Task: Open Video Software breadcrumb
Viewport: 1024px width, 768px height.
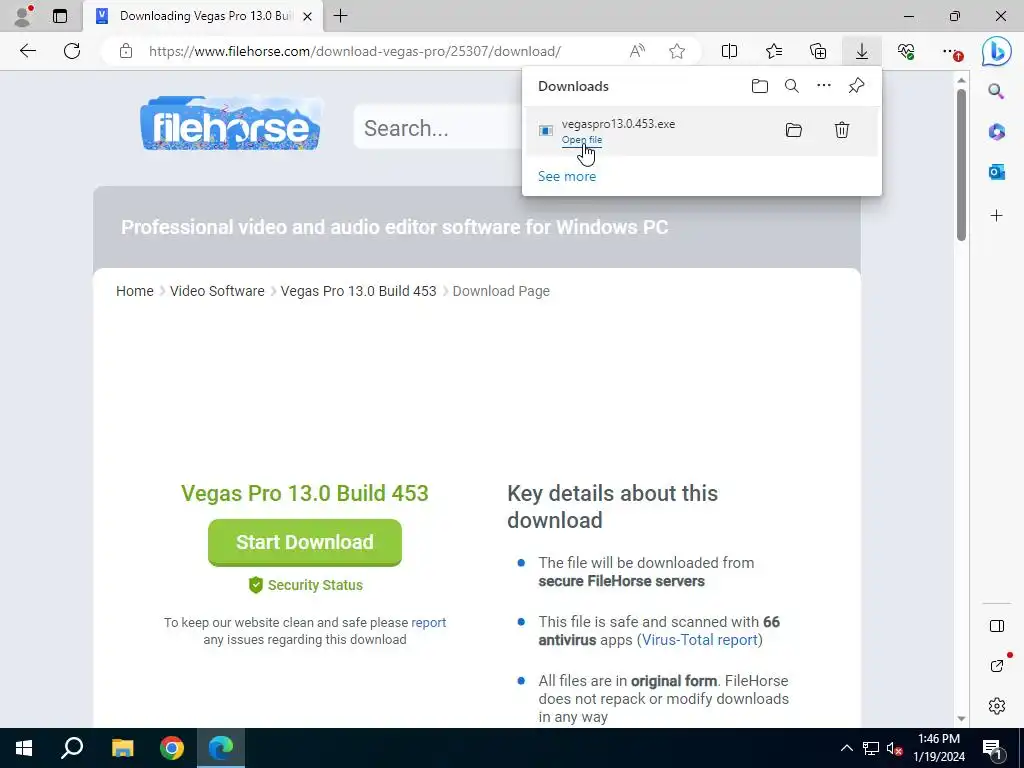Action: (217, 291)
